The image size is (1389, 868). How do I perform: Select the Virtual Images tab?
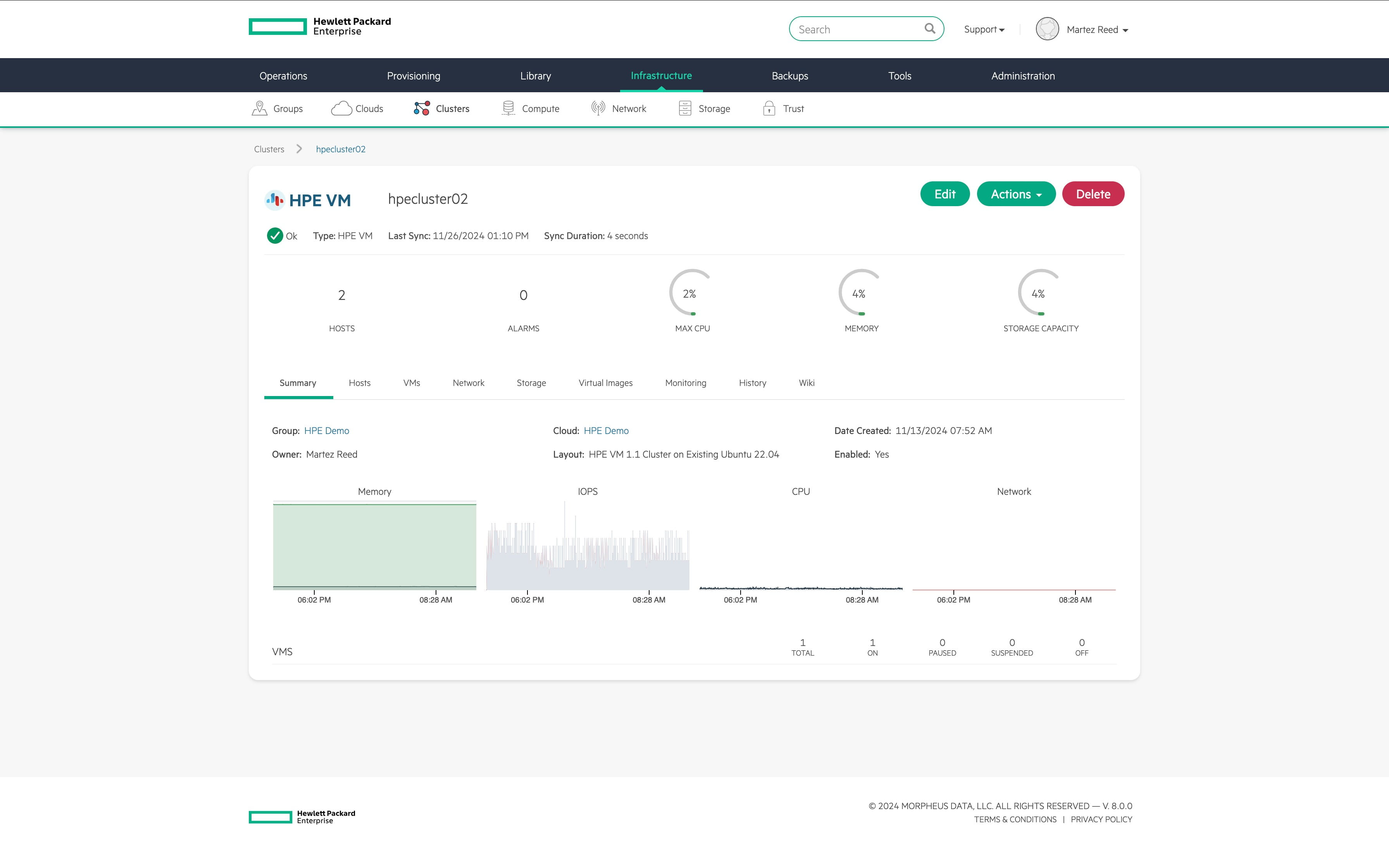pos(605,383)
